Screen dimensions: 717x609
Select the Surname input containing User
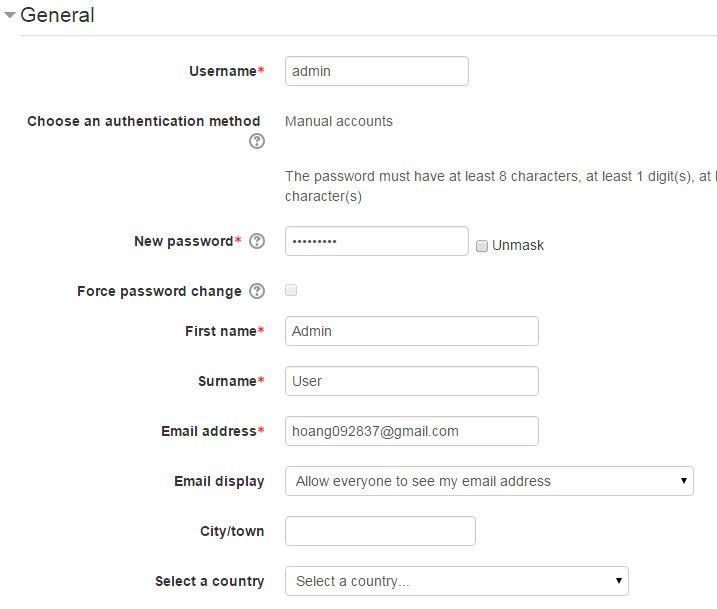tap(411, 381)
